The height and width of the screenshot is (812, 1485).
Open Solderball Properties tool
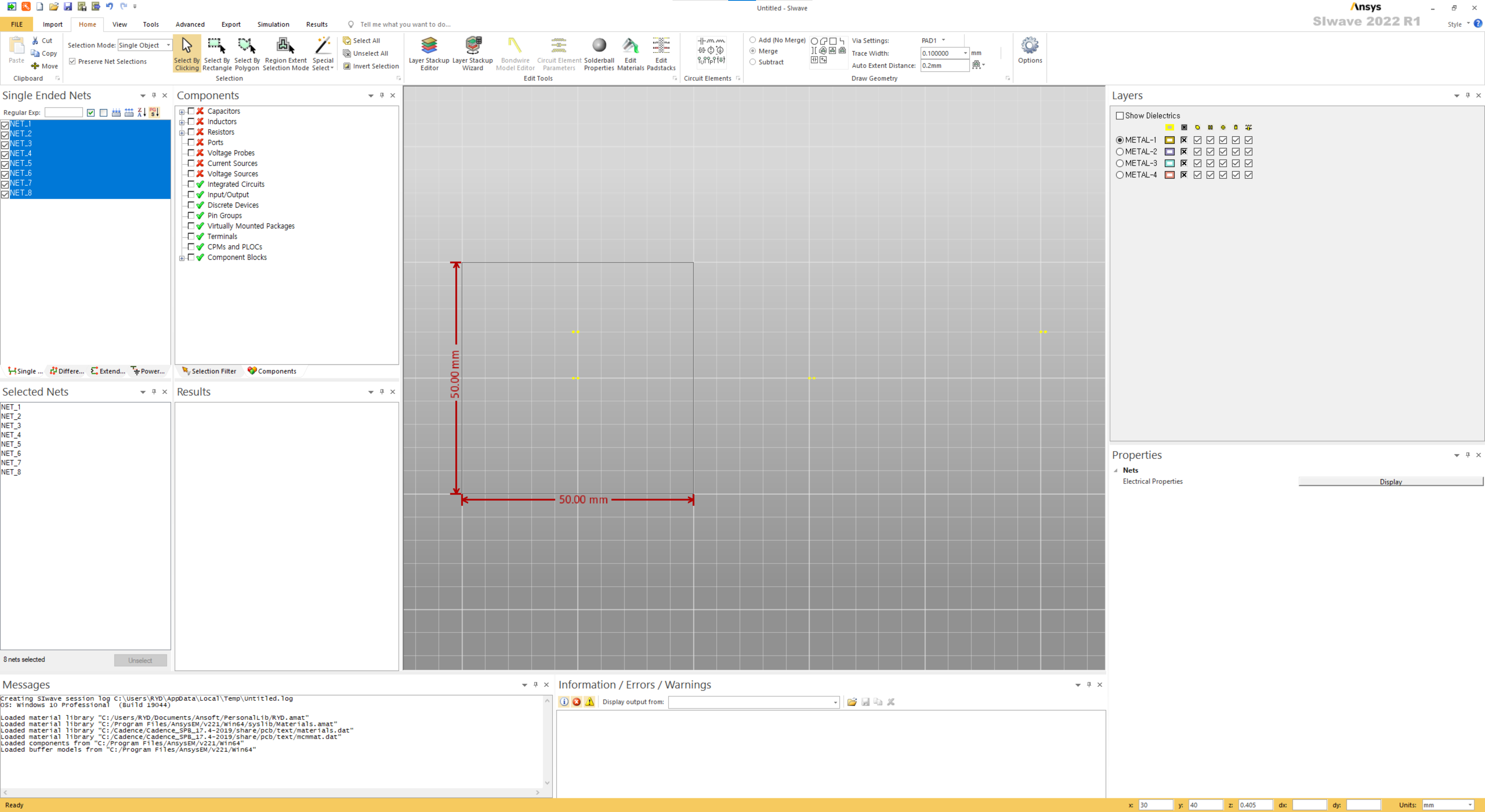click(x=599, y=54)
